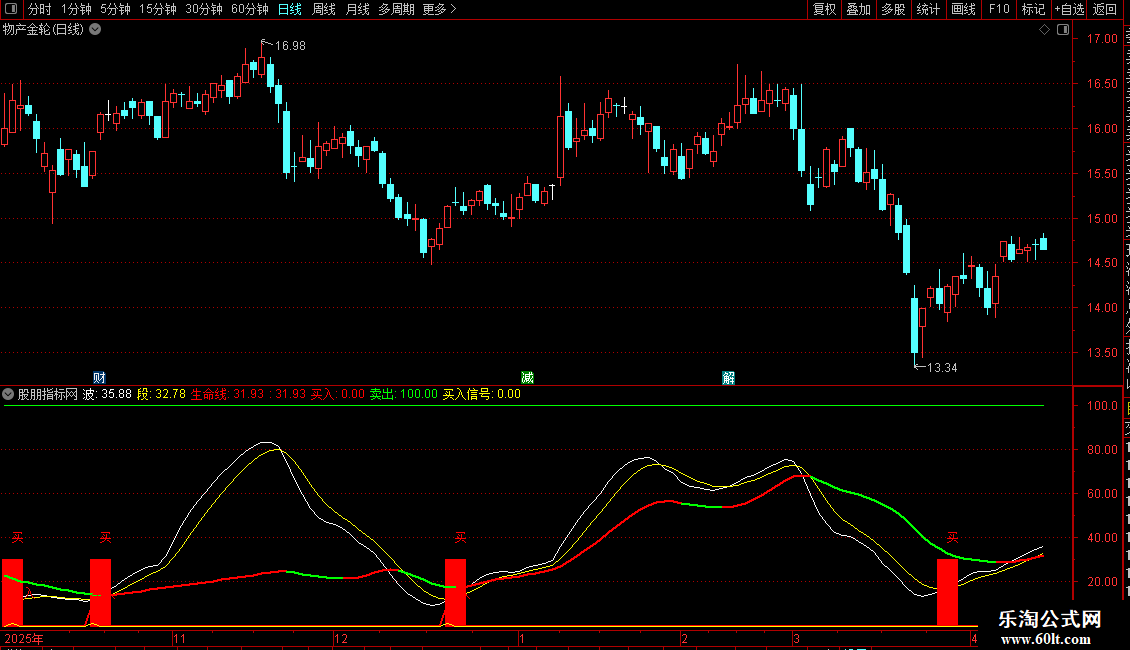Click the 17.00 price axis label
This screenshot has height=650, width=1130.
click(x=1103, y=39)
